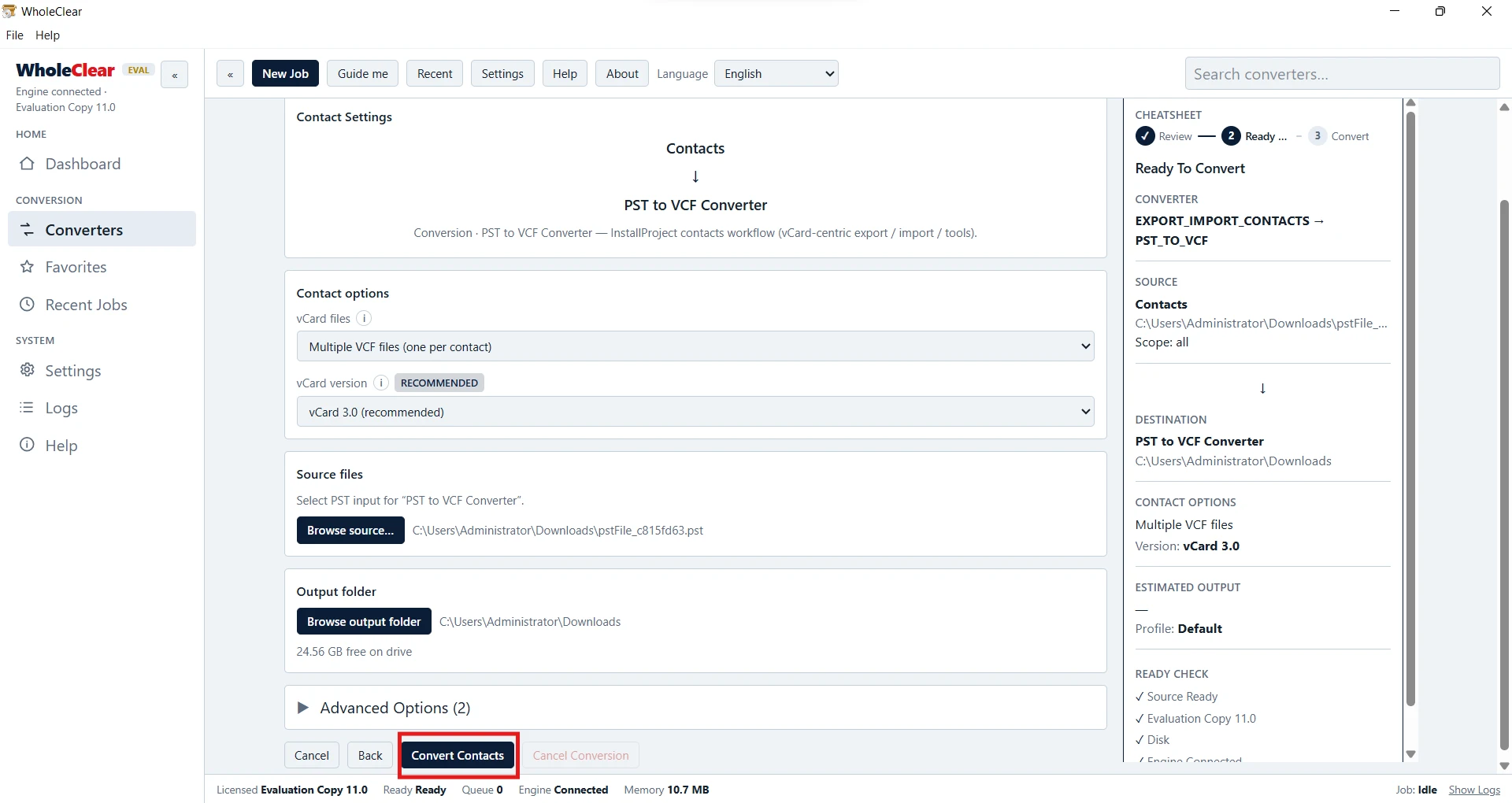The width and height of the screenshot is (1512, 803).
Task: Expand Advanced Options (2) section
Action: click(x=695, y=708)
